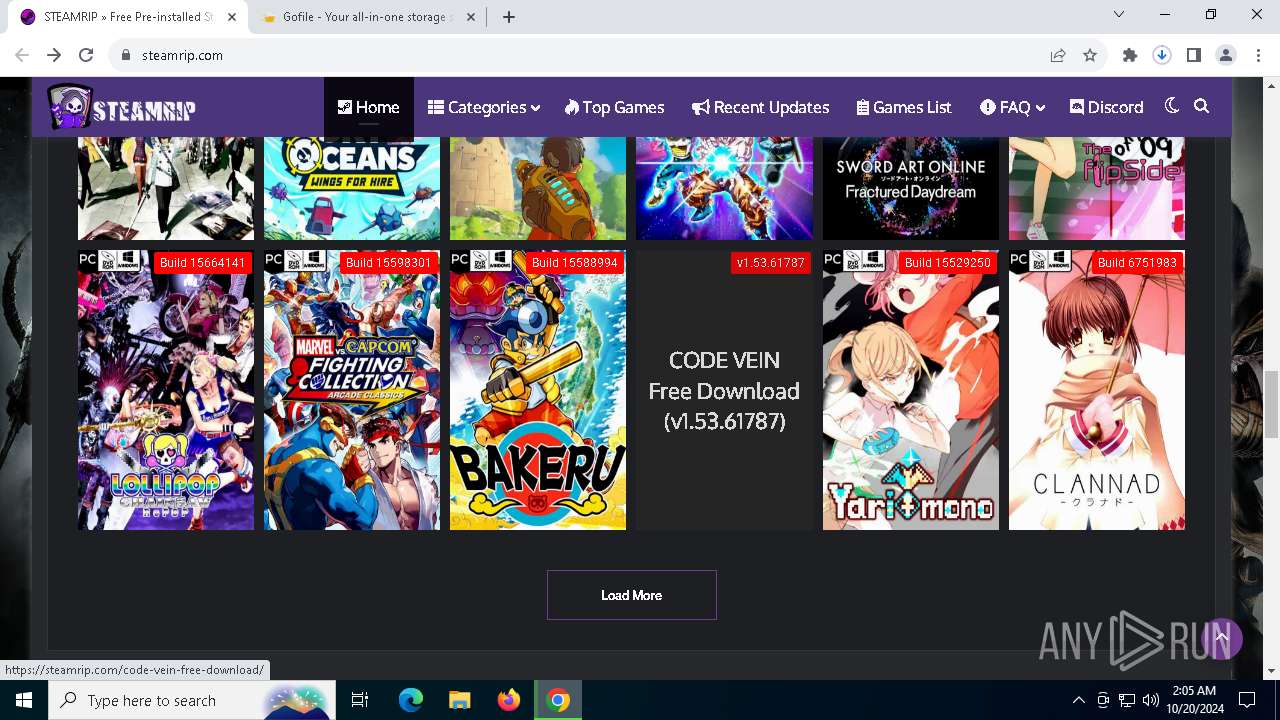
Task: Click the page vertical scrollbar thumb
Action: click(x=1272, y=404)
